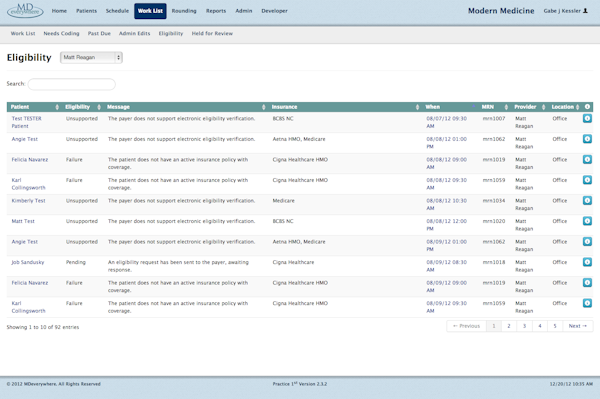Sort the table by Provider column

529,107
